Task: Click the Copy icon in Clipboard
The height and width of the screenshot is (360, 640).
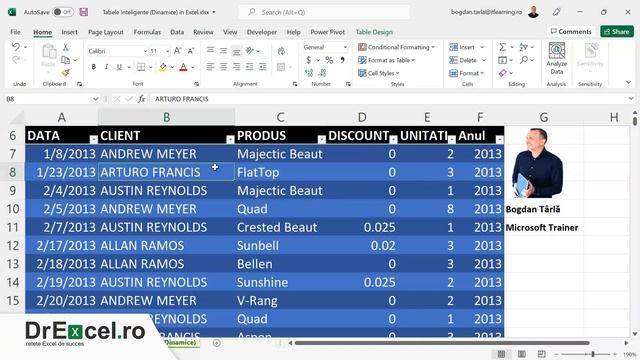Action: [x=65, y=60]
